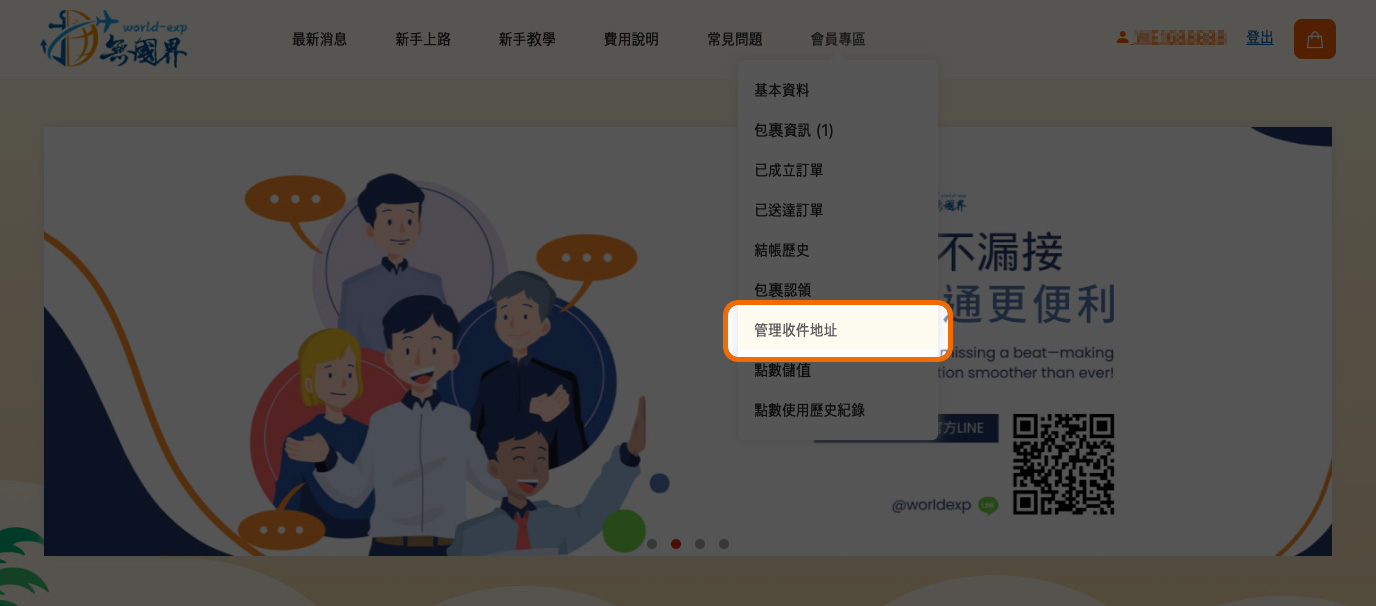Select 基本資料 from the member menu
Viewport: 1376px width, 606px height.
(x=837, y=90)
